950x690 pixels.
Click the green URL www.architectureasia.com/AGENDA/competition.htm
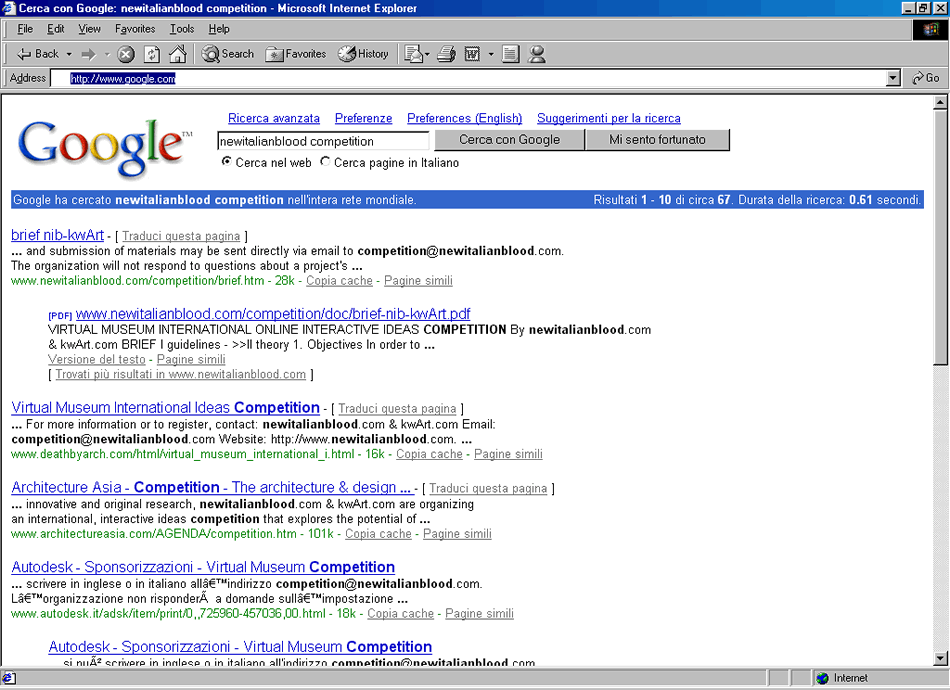click(x=154, y=534)
